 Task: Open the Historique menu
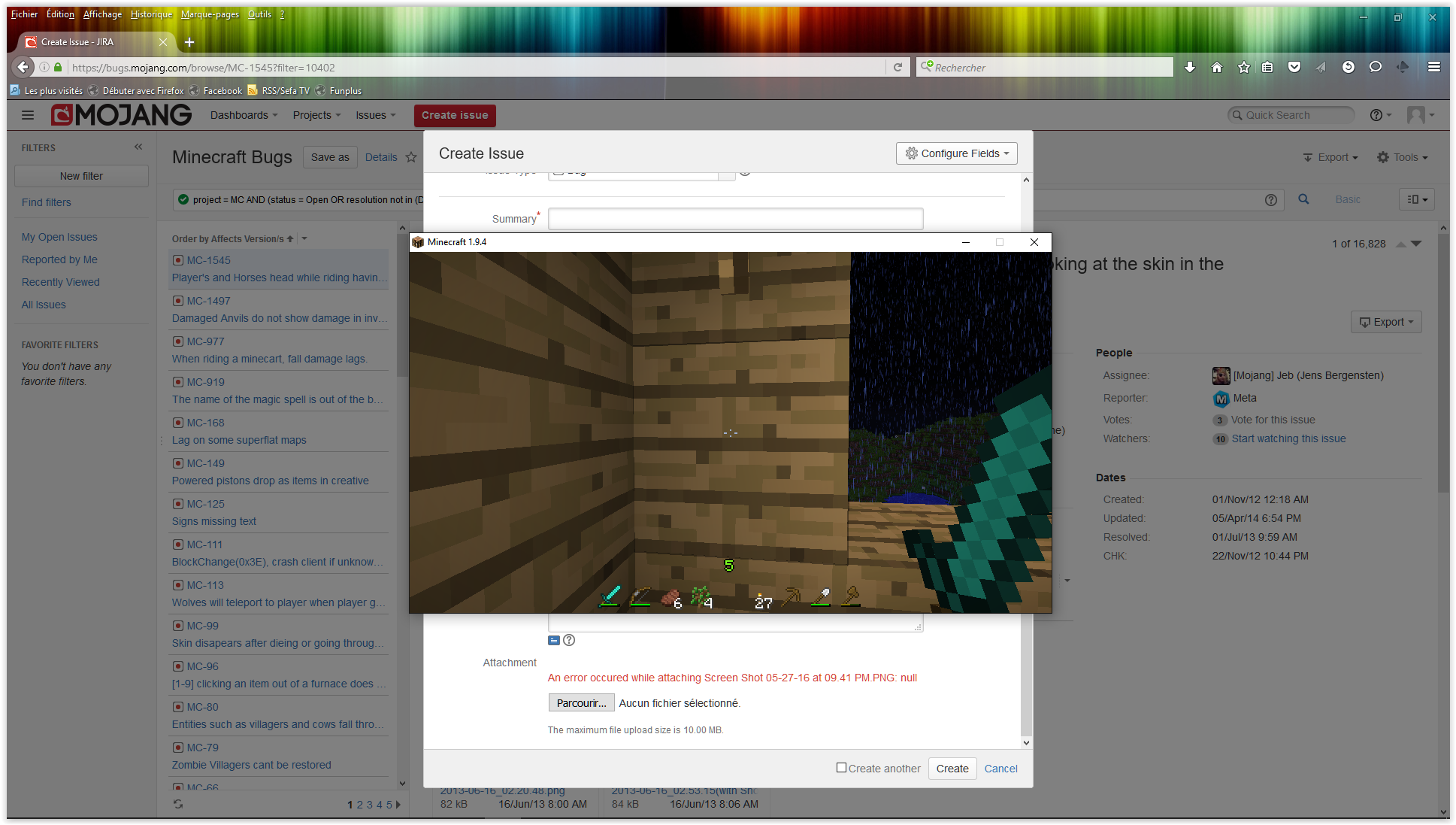[151, 14]
